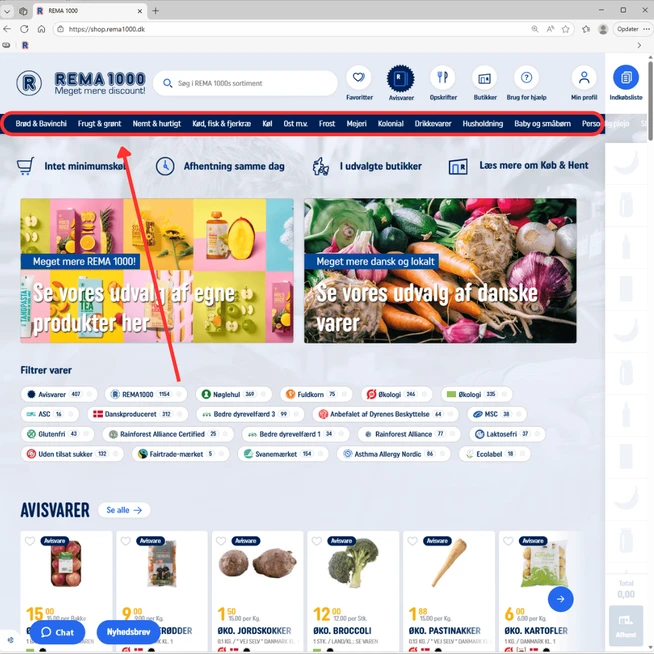Open Min profil icon
This screenshot has width=654, height=654.
click(x=583, y=78)
